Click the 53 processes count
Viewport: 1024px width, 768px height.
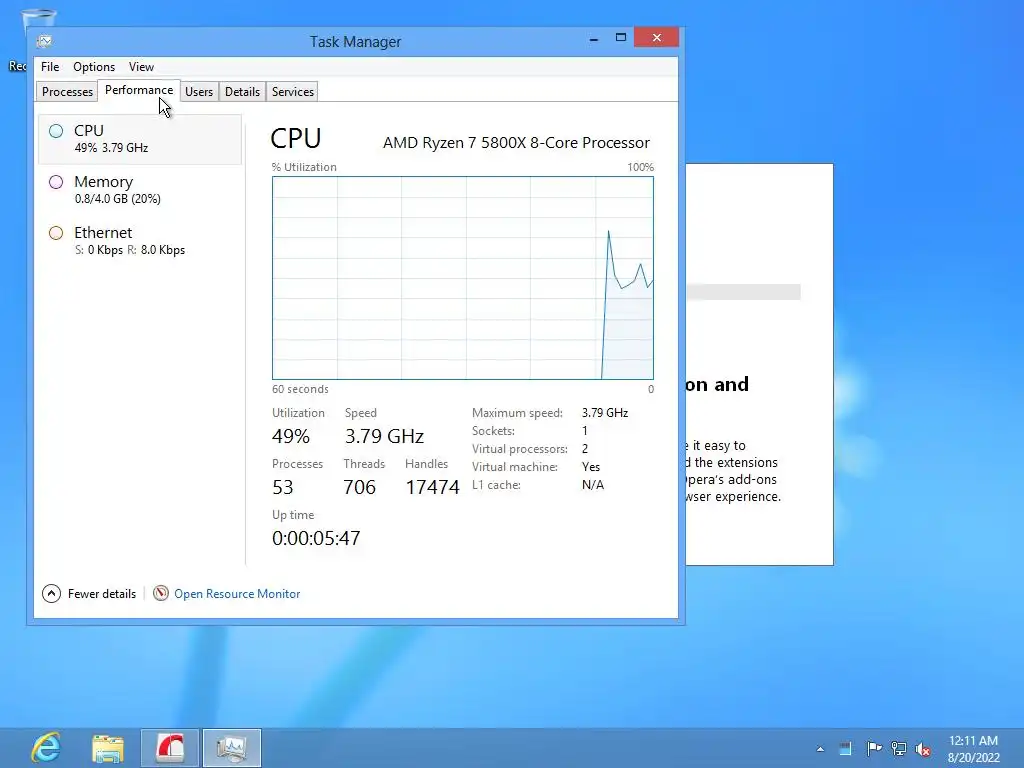tap(283, 487)
